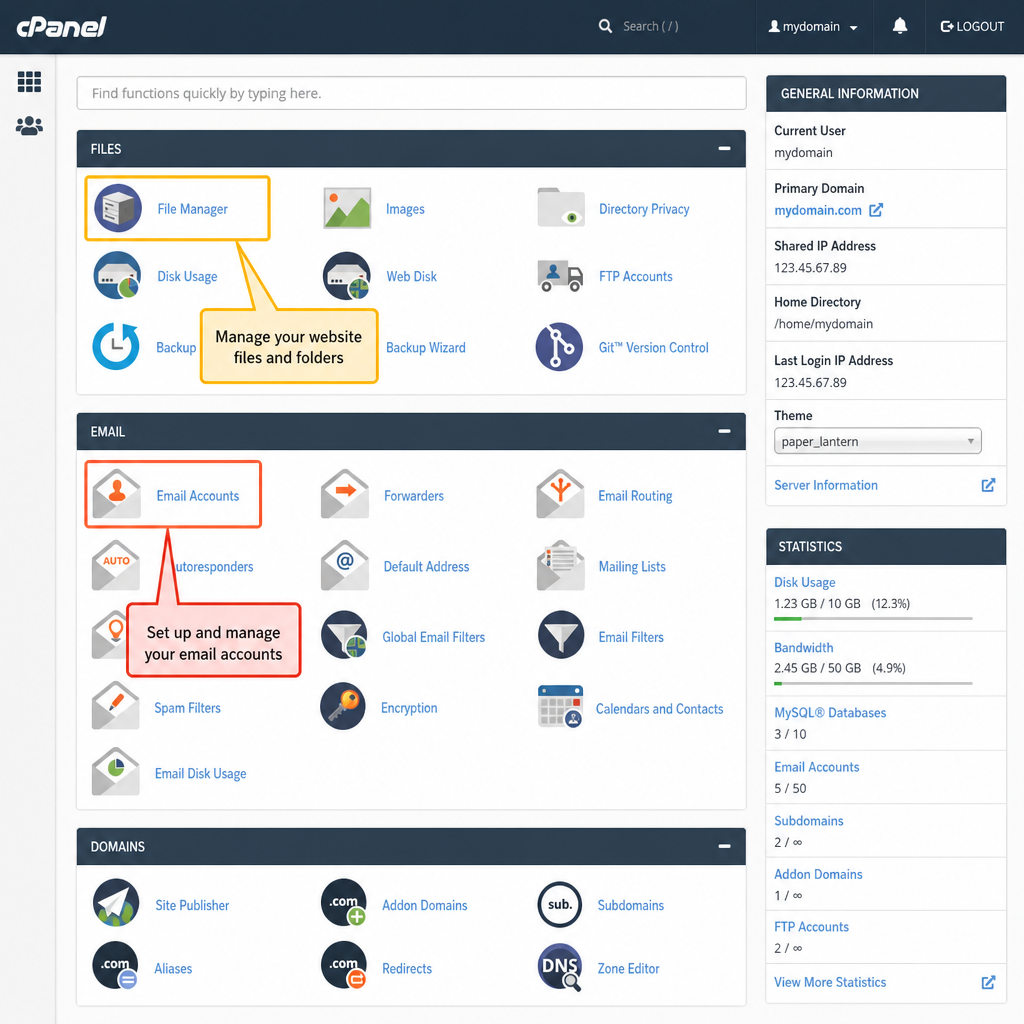Open the home grid icon in sidebar
Viewport: 1024px width, 1024px height.
coord(29,82)
